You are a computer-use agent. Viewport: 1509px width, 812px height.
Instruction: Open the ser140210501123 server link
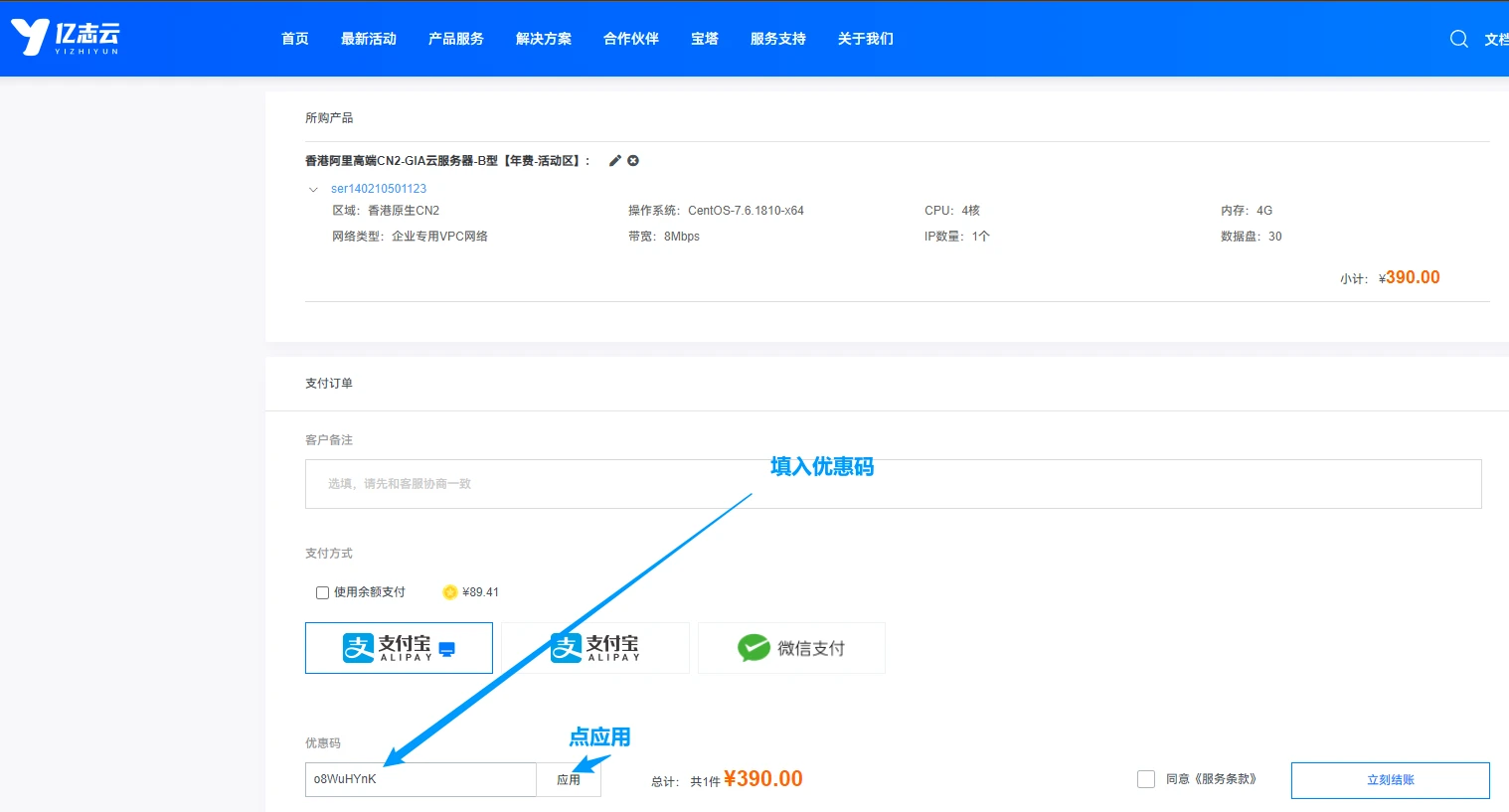pos(379,189)
